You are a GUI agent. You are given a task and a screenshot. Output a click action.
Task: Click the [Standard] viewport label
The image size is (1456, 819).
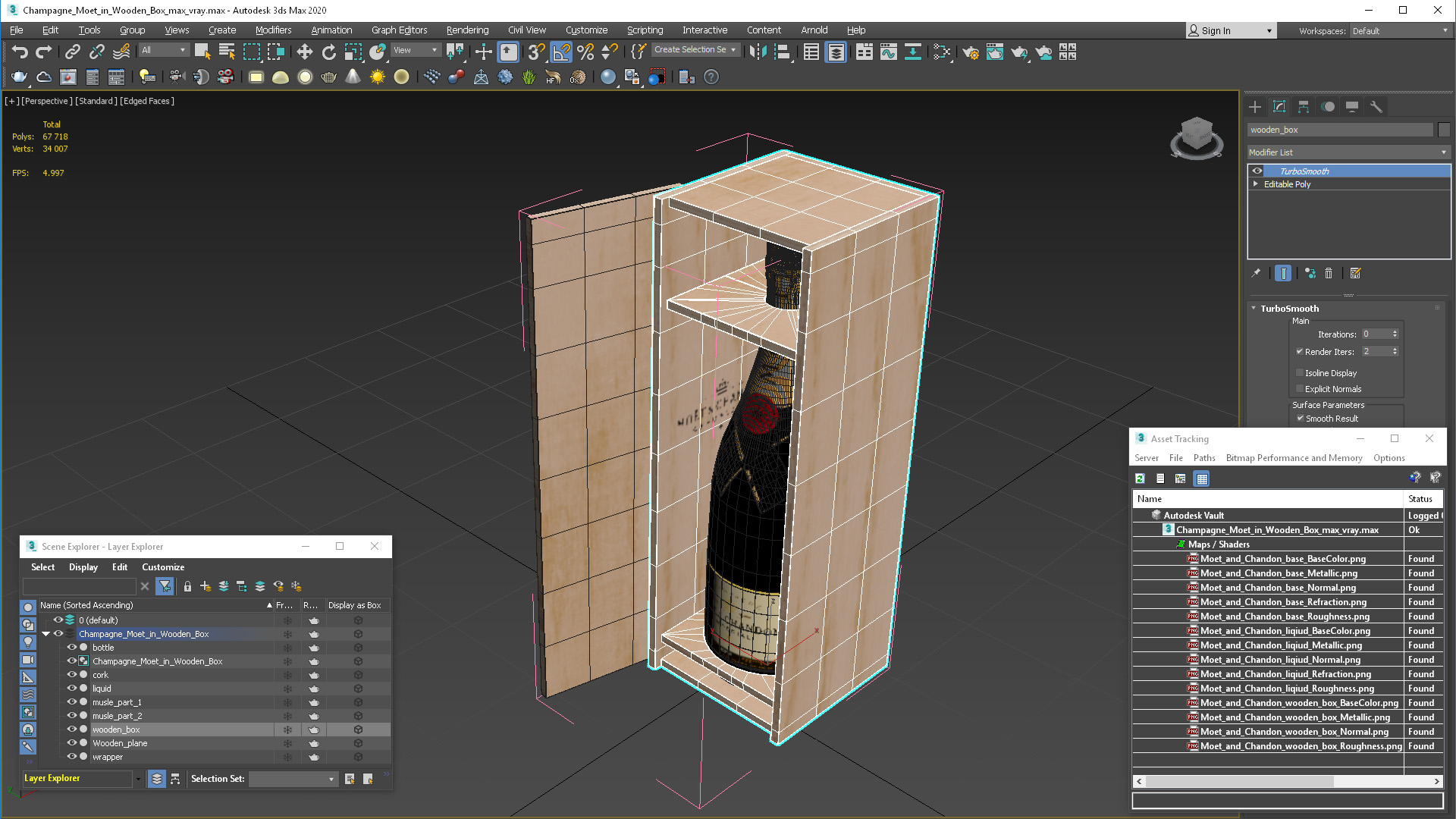(96, 101)
